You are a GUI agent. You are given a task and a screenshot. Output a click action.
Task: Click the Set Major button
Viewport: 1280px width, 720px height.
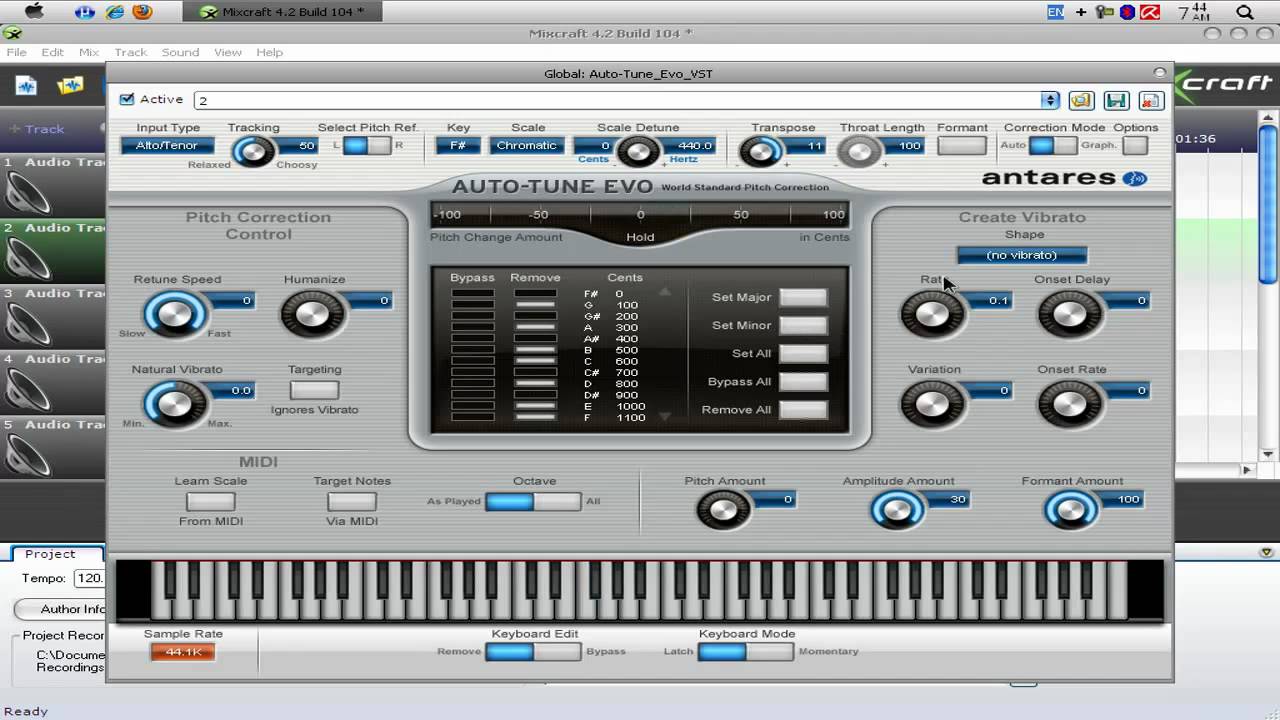click(x=803, y=297)
